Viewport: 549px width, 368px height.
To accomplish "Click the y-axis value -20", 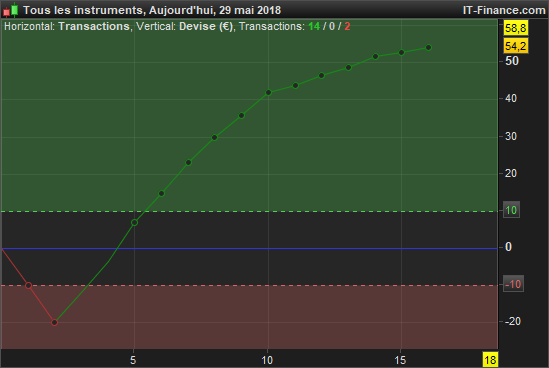I will 513,321.
